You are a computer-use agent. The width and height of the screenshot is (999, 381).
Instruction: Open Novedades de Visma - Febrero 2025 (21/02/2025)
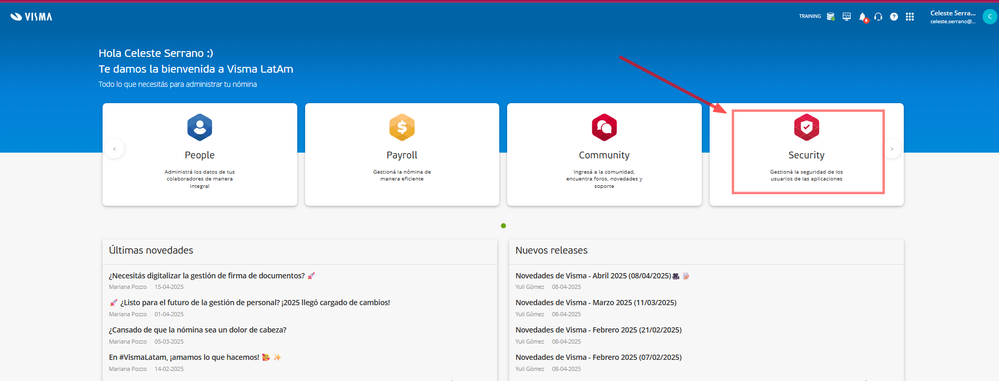[x=599, y=330]
